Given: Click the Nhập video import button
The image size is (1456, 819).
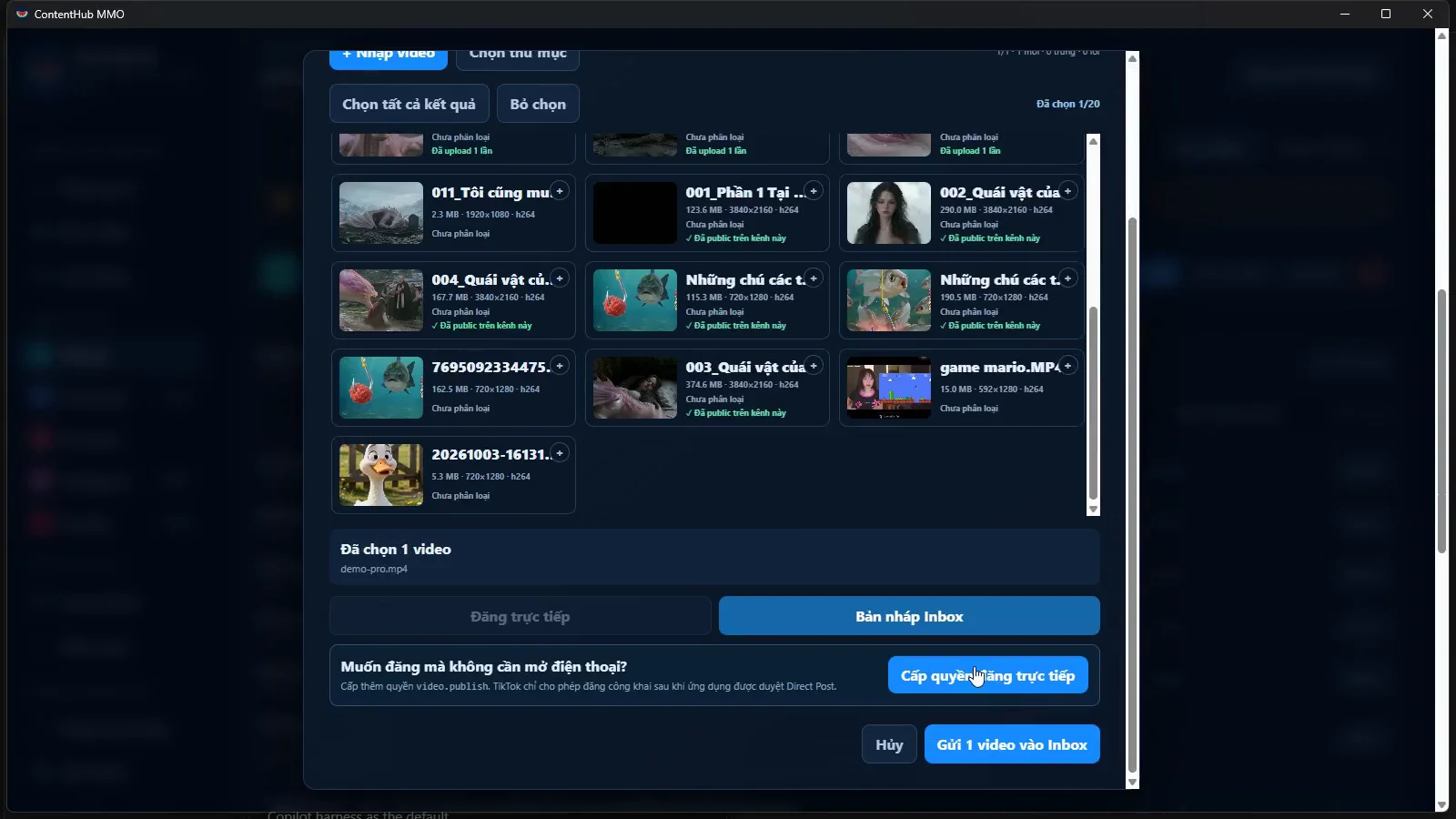Looking at the screenshot, I should 389,58.
